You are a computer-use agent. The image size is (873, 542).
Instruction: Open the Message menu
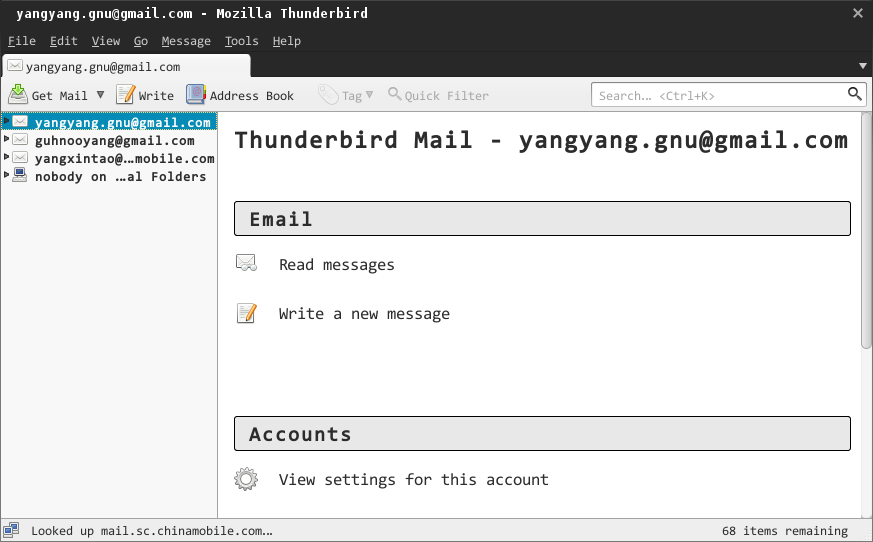[x=186, y=41]
